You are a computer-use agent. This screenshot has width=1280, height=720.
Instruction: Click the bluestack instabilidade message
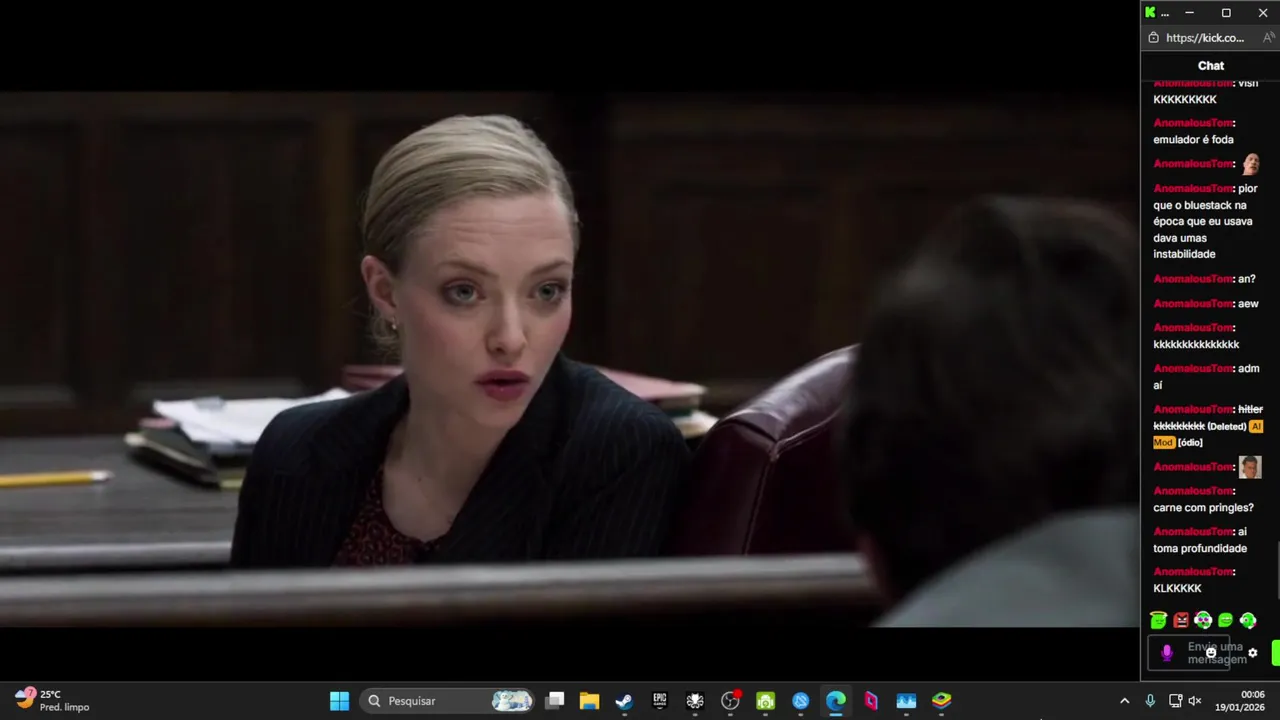point(1204,221)
